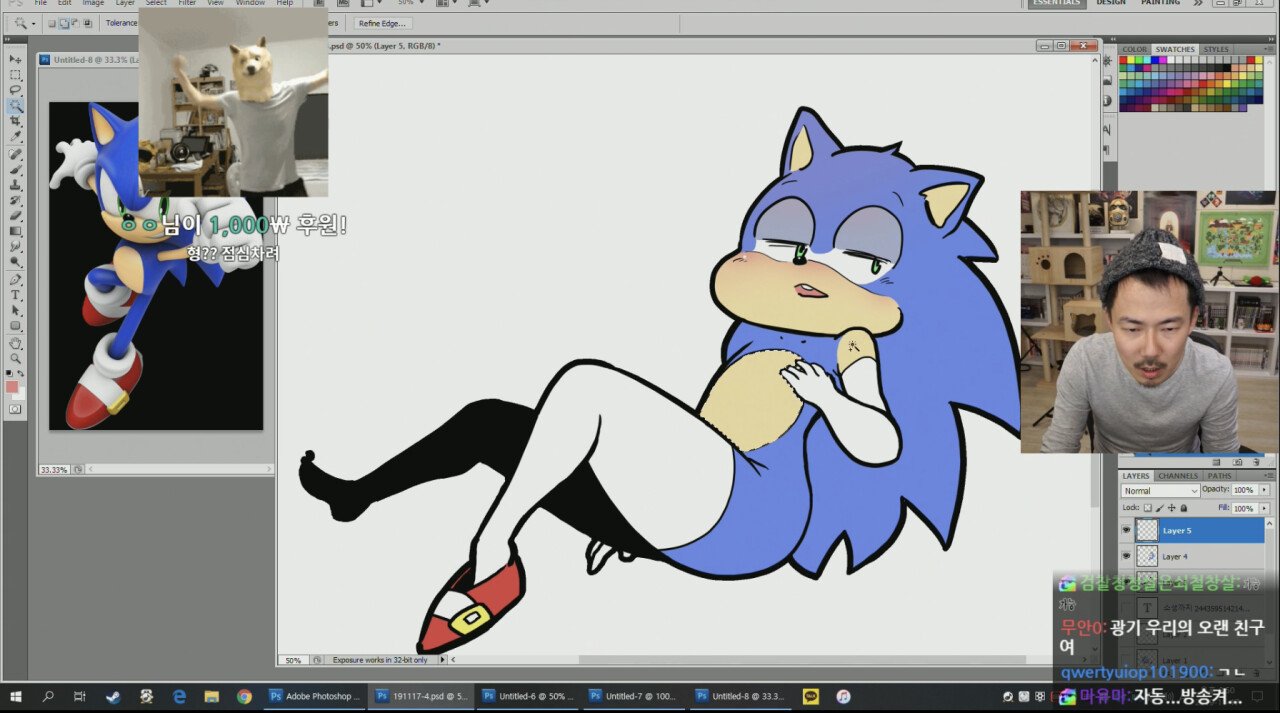Open the 191117-4.psd taskbar button
Screen dimensions: 1280x713
(421, 696)
